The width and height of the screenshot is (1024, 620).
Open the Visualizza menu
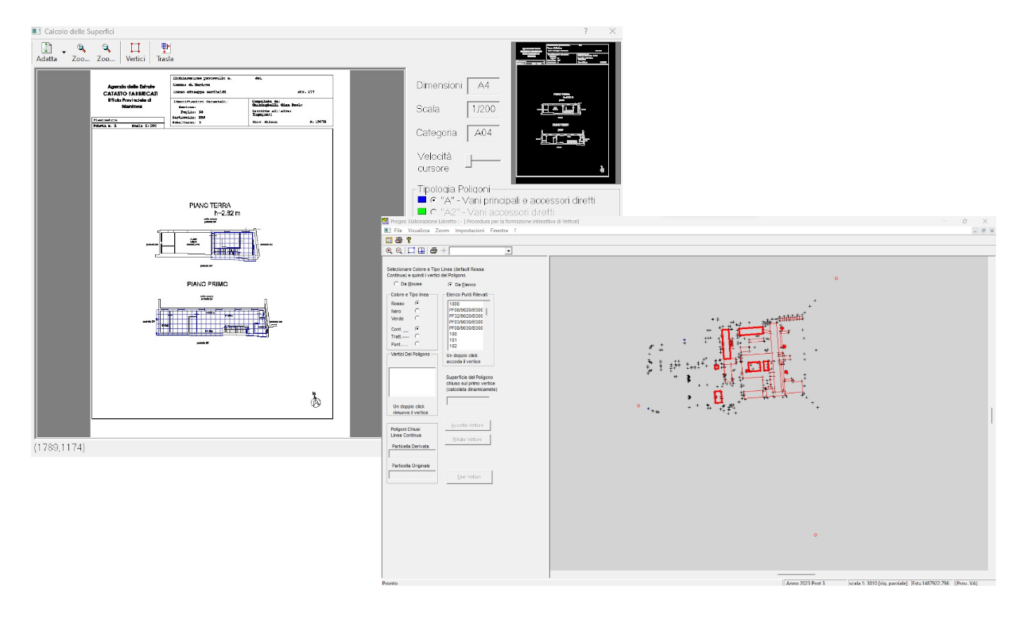pyautogui.click(x=419, y=231)
